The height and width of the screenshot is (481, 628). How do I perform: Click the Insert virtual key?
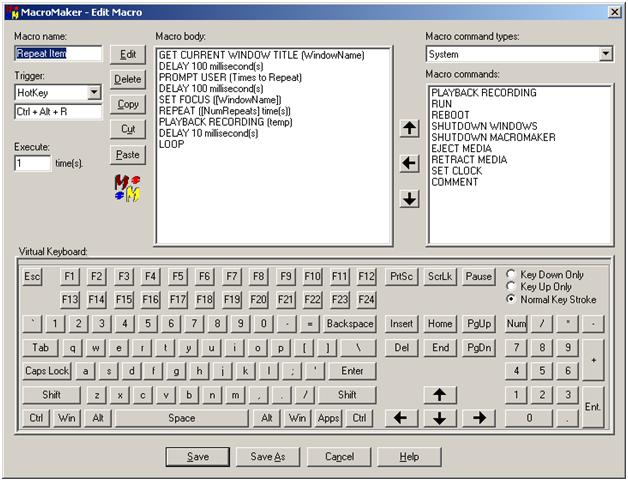[401, 324]
